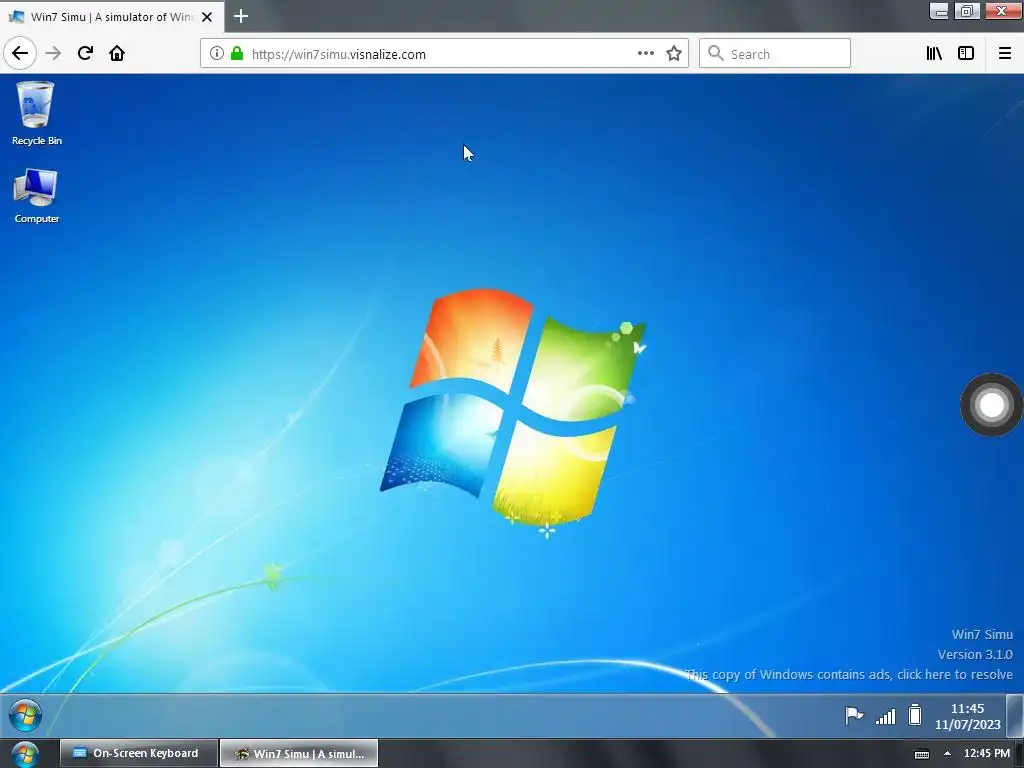The image size is (1024, 768).
Task: Go back with the browser back arrow
Action: [20, 53]
